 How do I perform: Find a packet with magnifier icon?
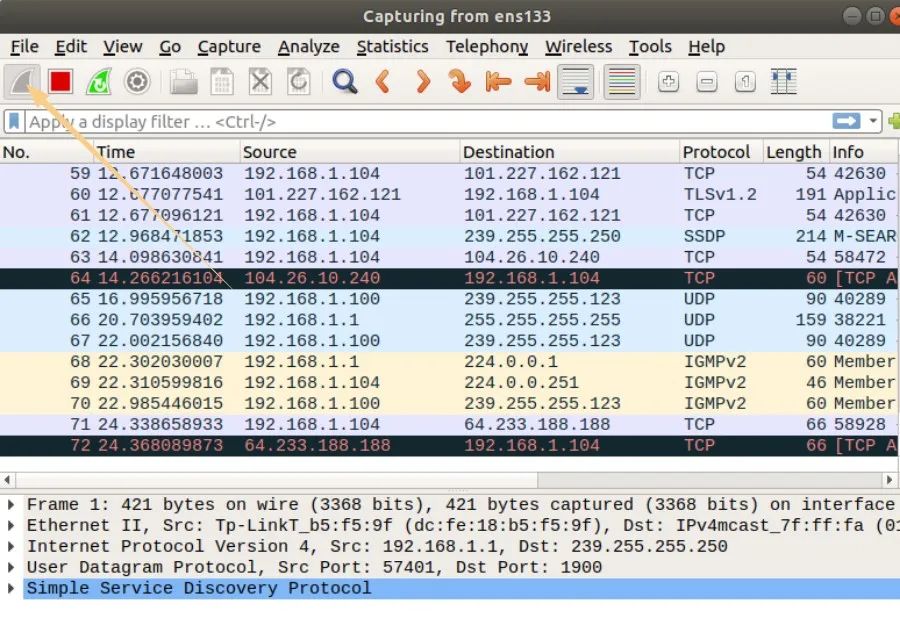point(345,82)
